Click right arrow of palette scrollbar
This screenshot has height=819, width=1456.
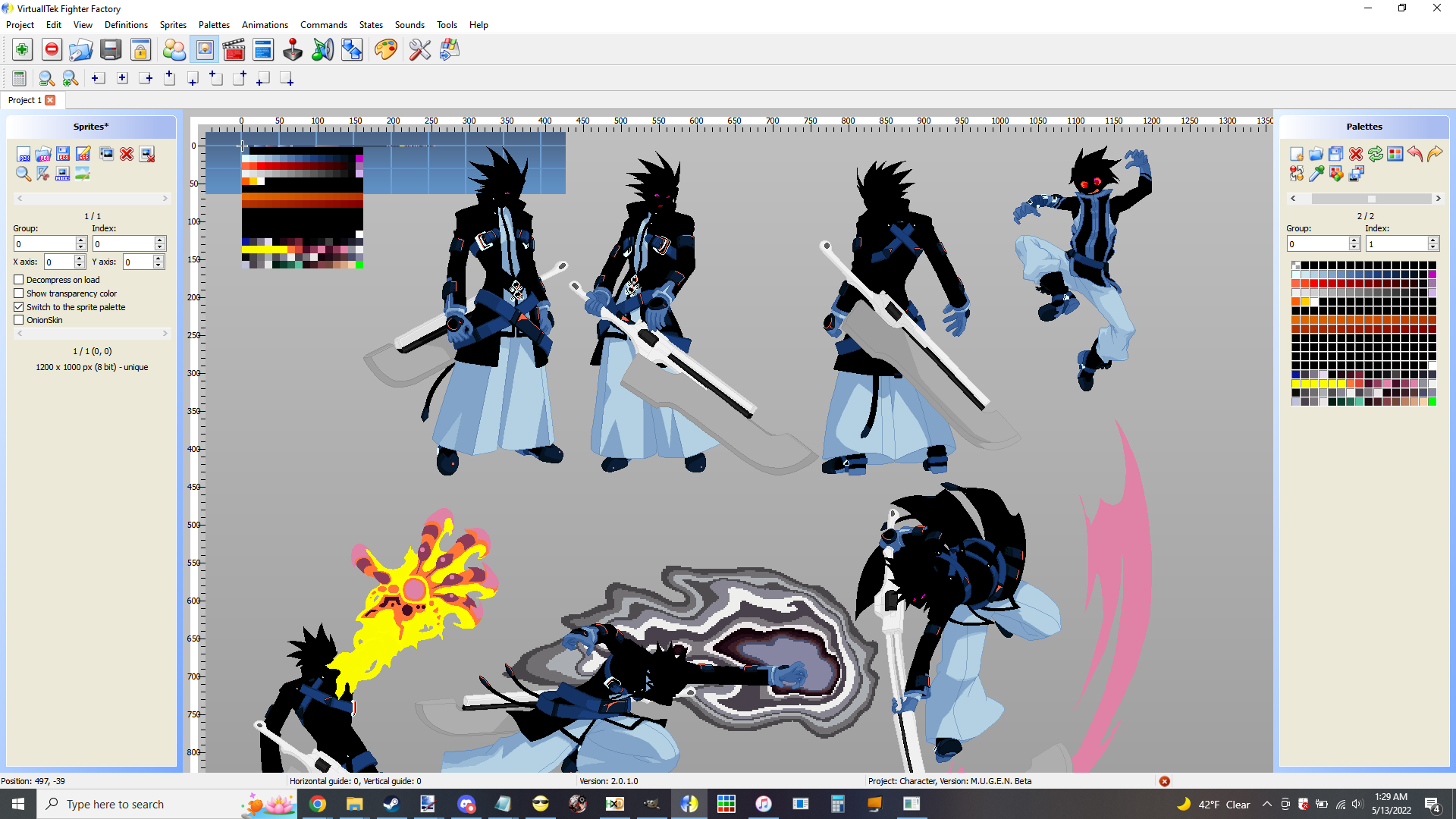click(x=1438, y=199)
